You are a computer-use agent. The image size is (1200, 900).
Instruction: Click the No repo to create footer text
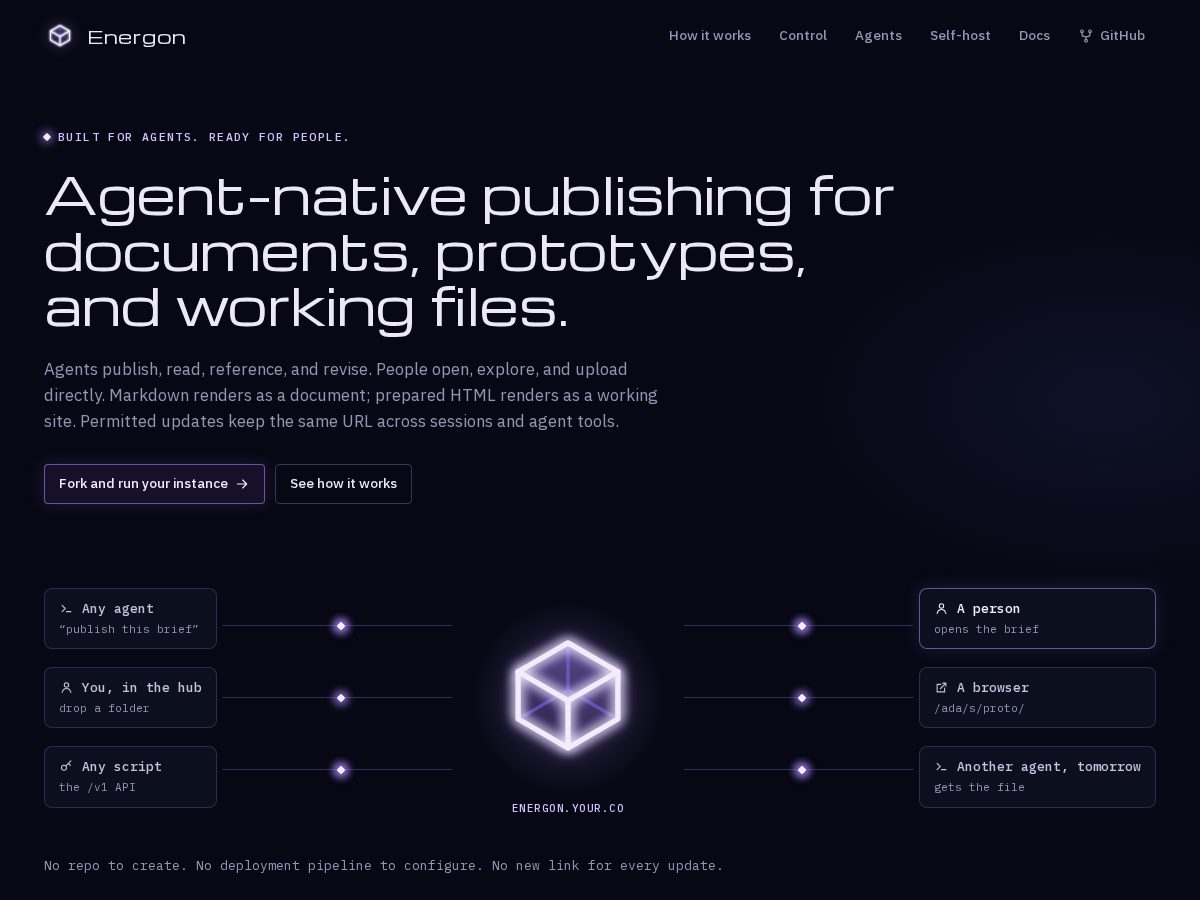pos(384,866)
